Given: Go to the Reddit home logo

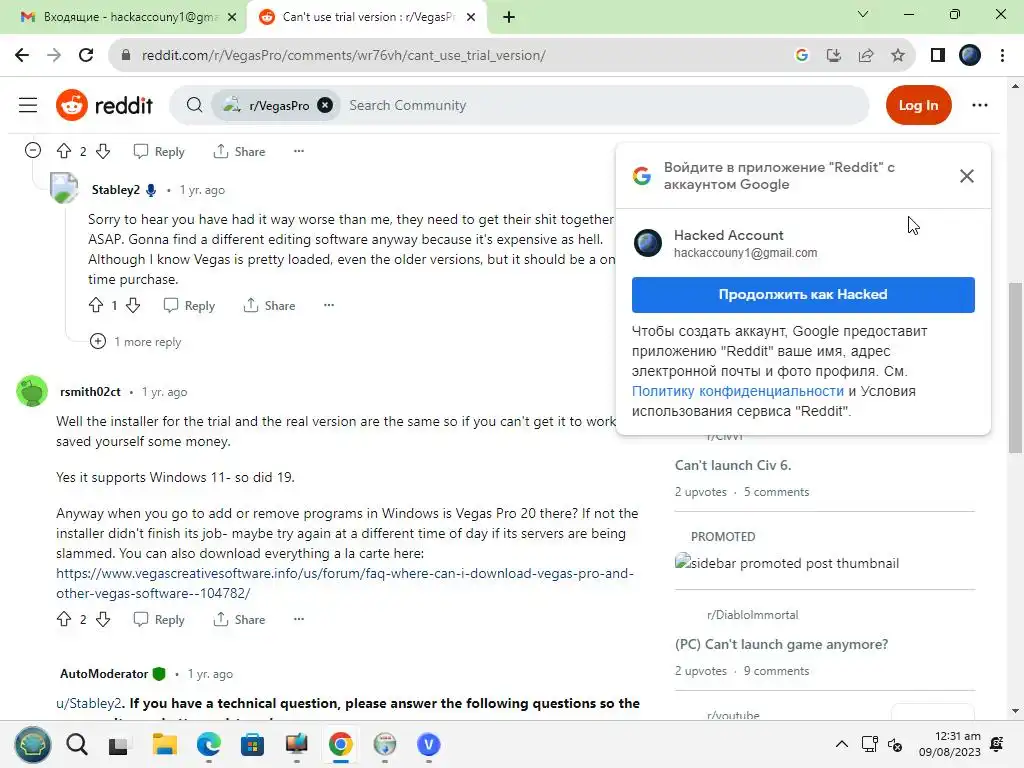Looking at the screenshot, I should tap(104, 105).
